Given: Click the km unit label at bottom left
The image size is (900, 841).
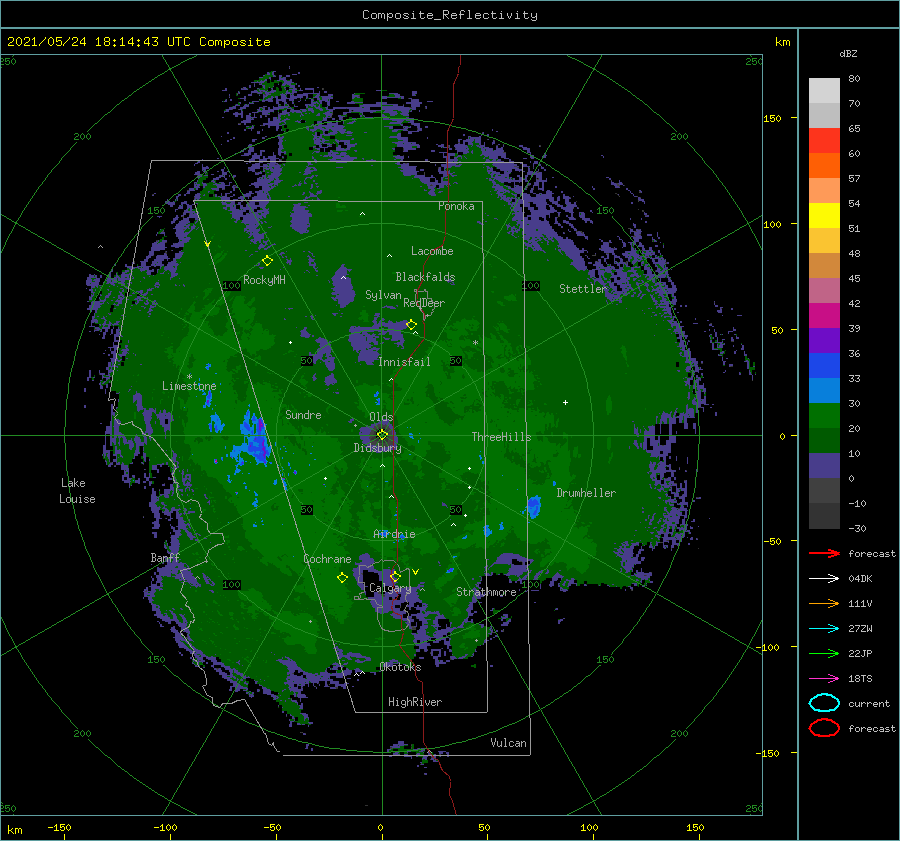Looking at the screenshot, I should click(14, 830).
